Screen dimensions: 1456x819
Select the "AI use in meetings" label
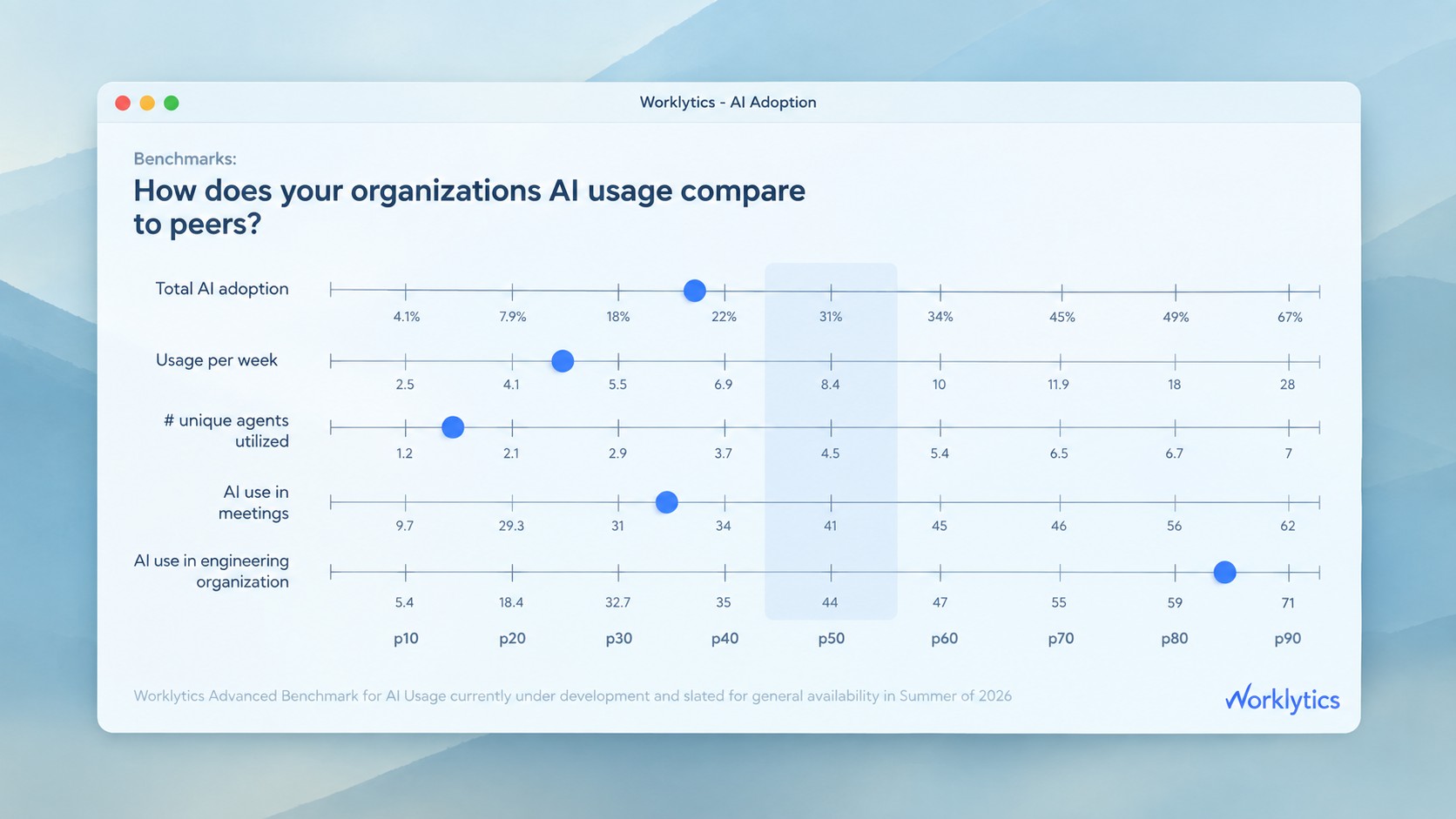(253, 503)
